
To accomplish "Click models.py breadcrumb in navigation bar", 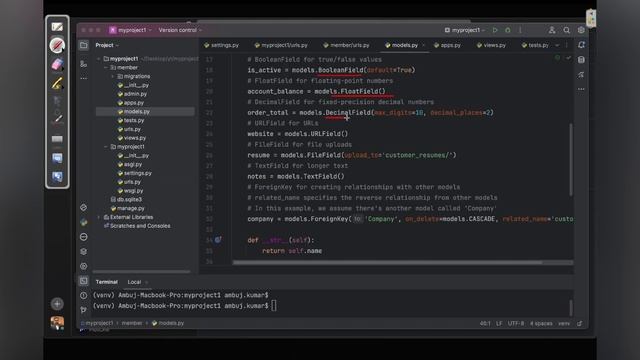I will pyautogui.click(x=168, y=323).
